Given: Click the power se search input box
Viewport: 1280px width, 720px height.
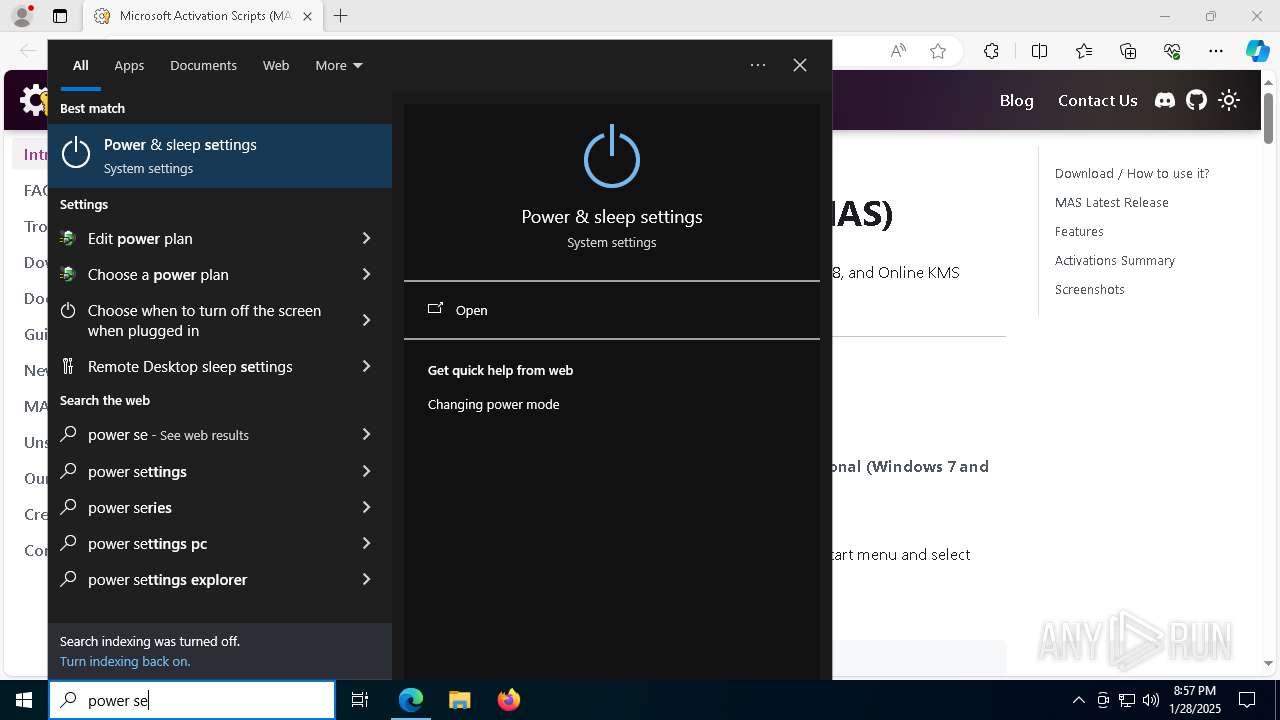Looking at the screenshot, I should point(192,700).
